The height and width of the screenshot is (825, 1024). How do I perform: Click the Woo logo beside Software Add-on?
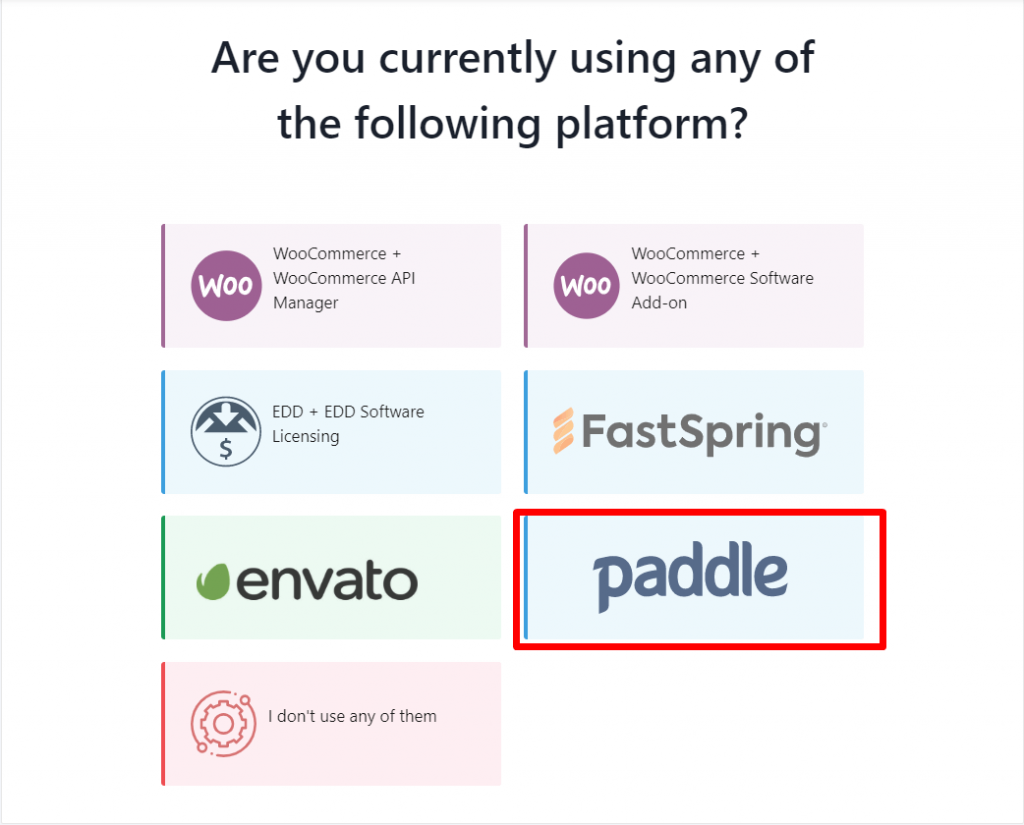pyautogui.click(x=586, y=285)
